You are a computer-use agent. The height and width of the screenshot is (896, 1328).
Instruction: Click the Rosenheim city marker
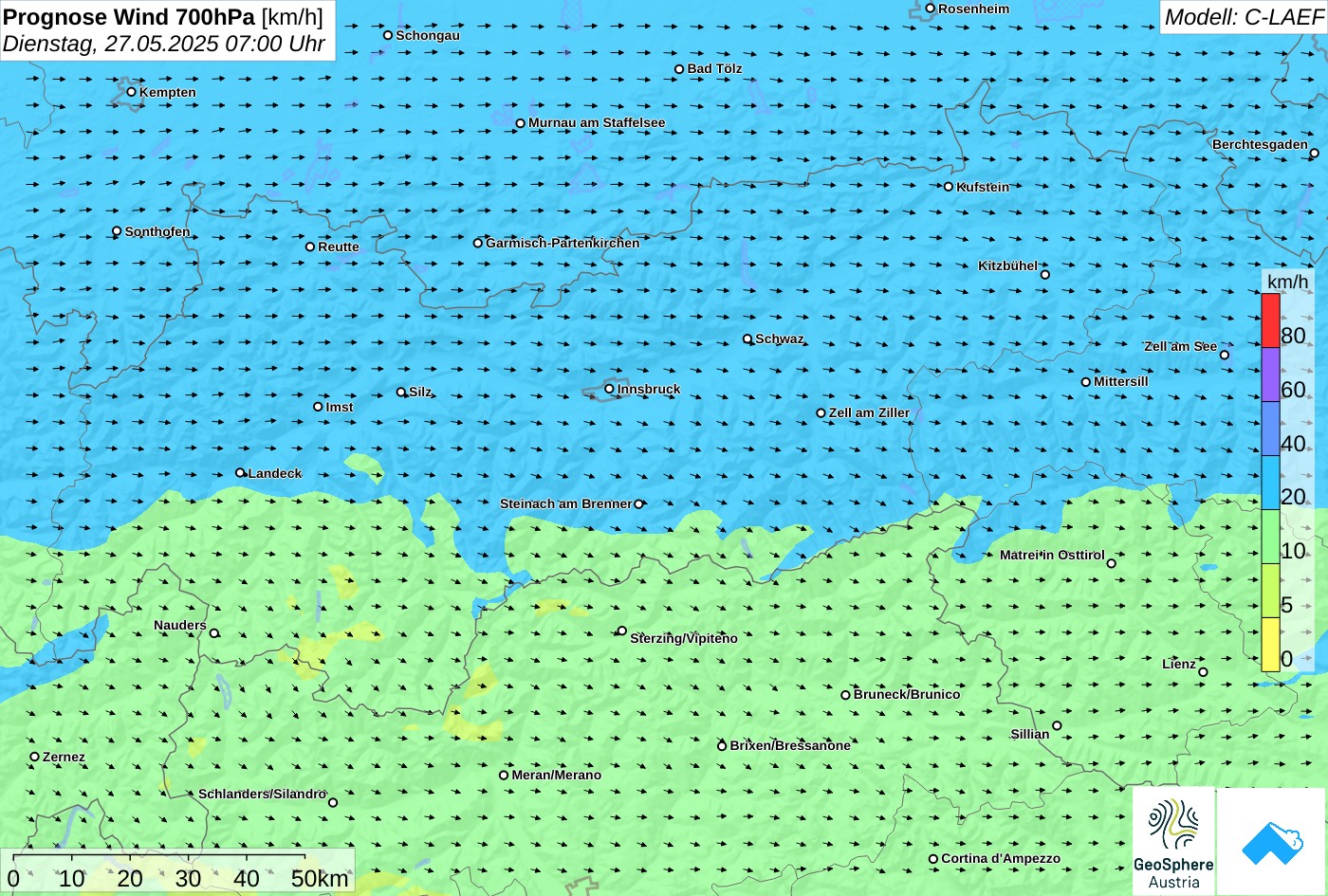coord(930,9)
